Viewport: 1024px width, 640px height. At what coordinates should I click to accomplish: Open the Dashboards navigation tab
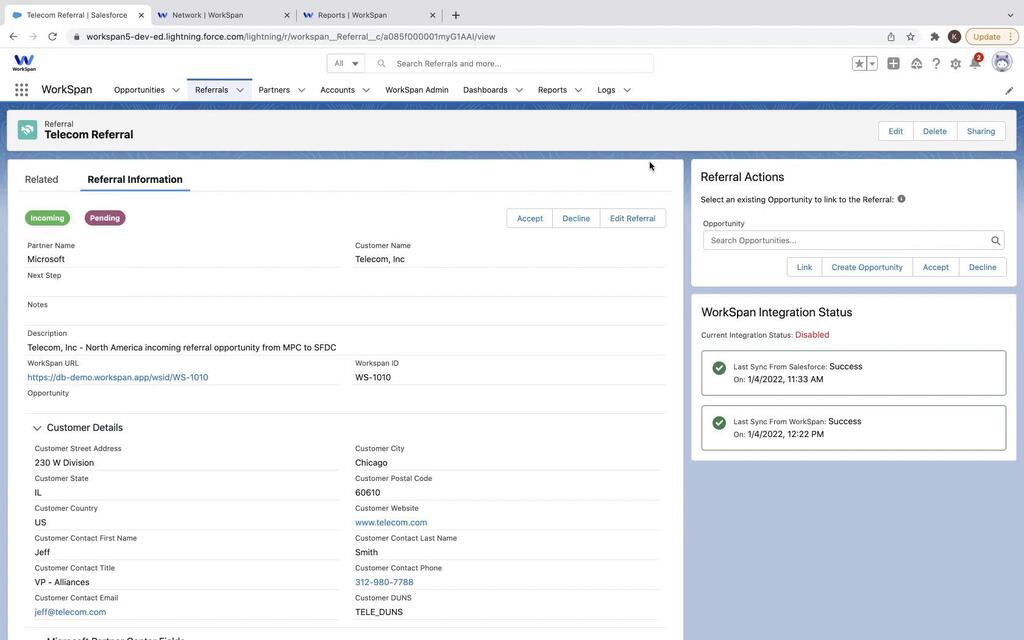(485, 90)
